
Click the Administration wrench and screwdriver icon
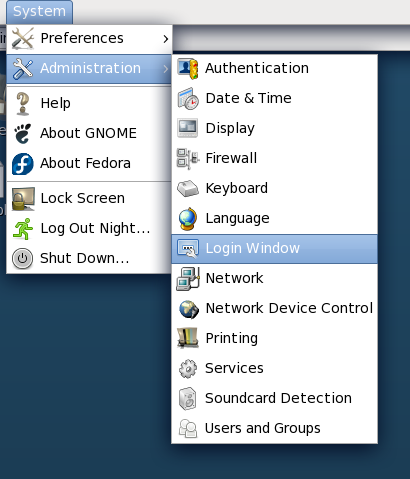(x=23, y=68)
